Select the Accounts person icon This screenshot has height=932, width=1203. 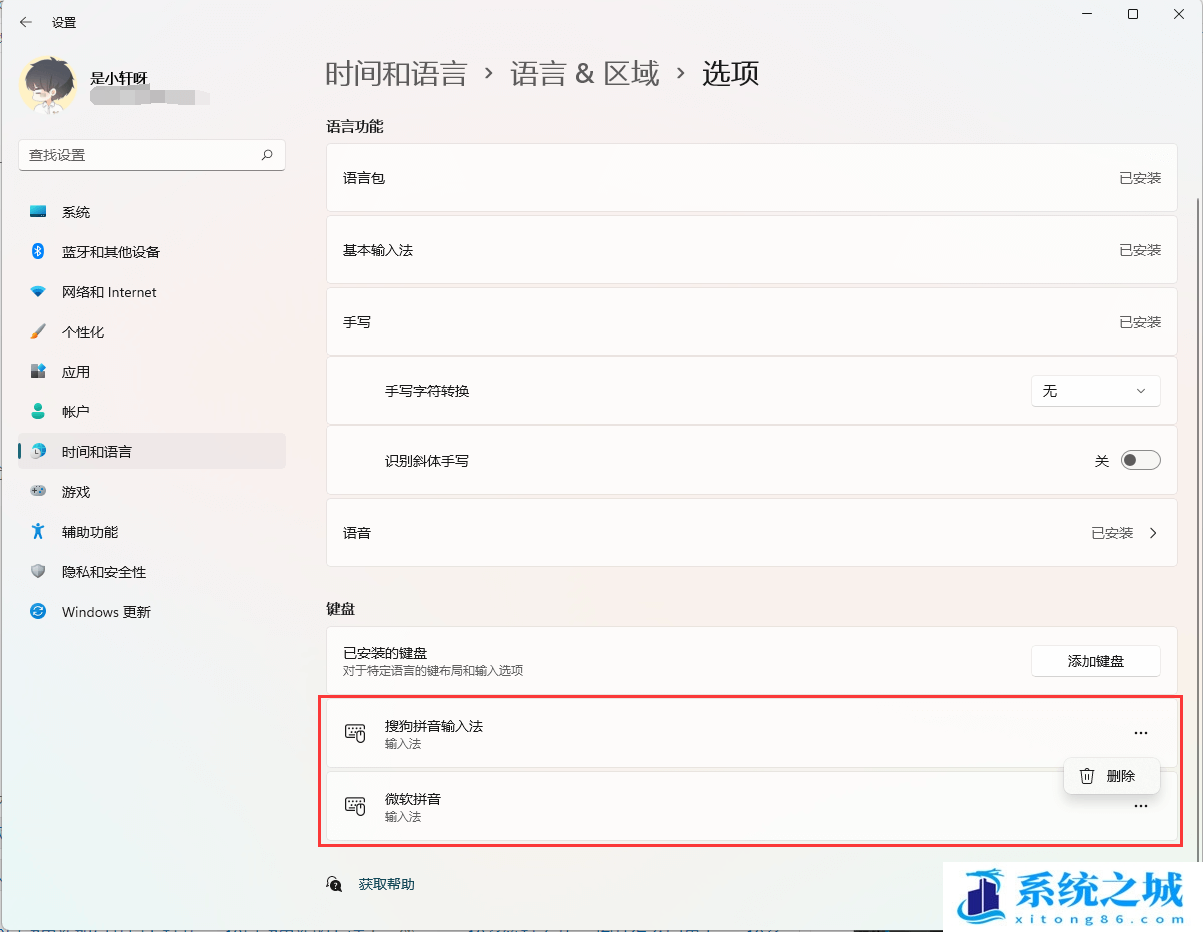[36, 410]
